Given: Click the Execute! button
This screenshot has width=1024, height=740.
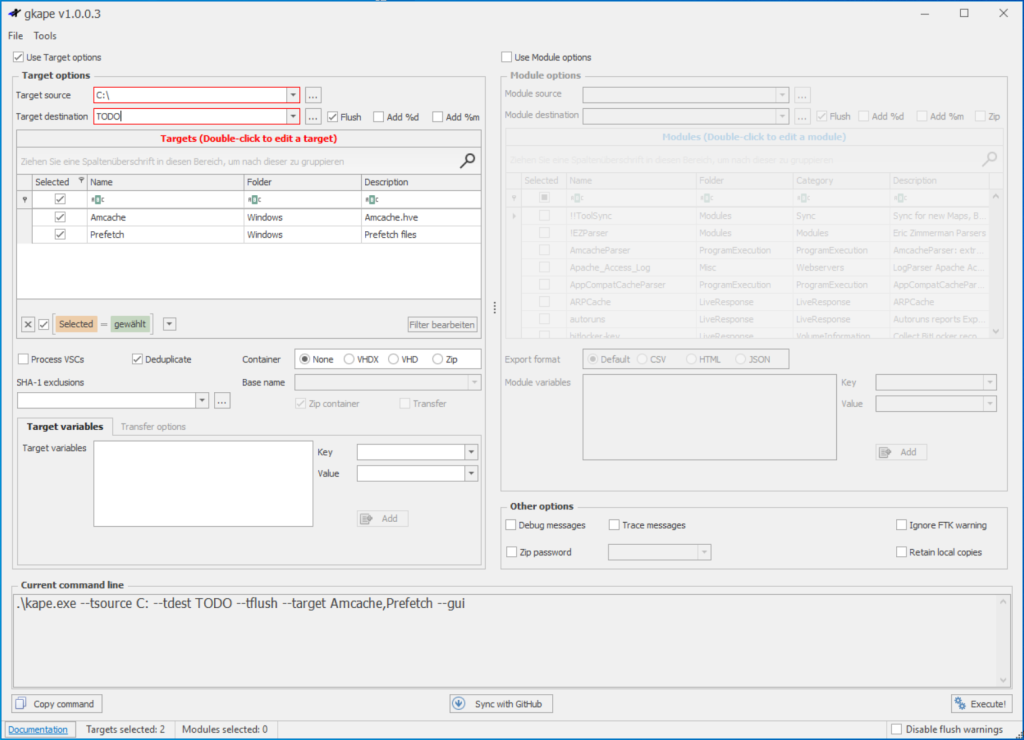Looking at the screenshot, I should tap(982, 703).
